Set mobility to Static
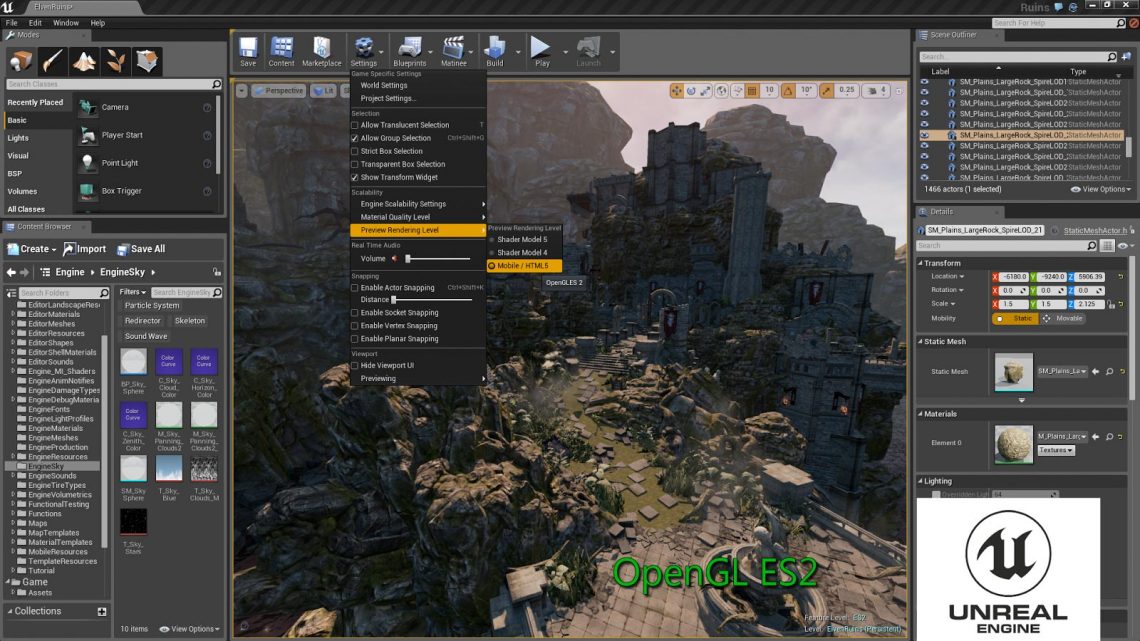This screenshot has height=641, width=1140. click(1016, 319)
